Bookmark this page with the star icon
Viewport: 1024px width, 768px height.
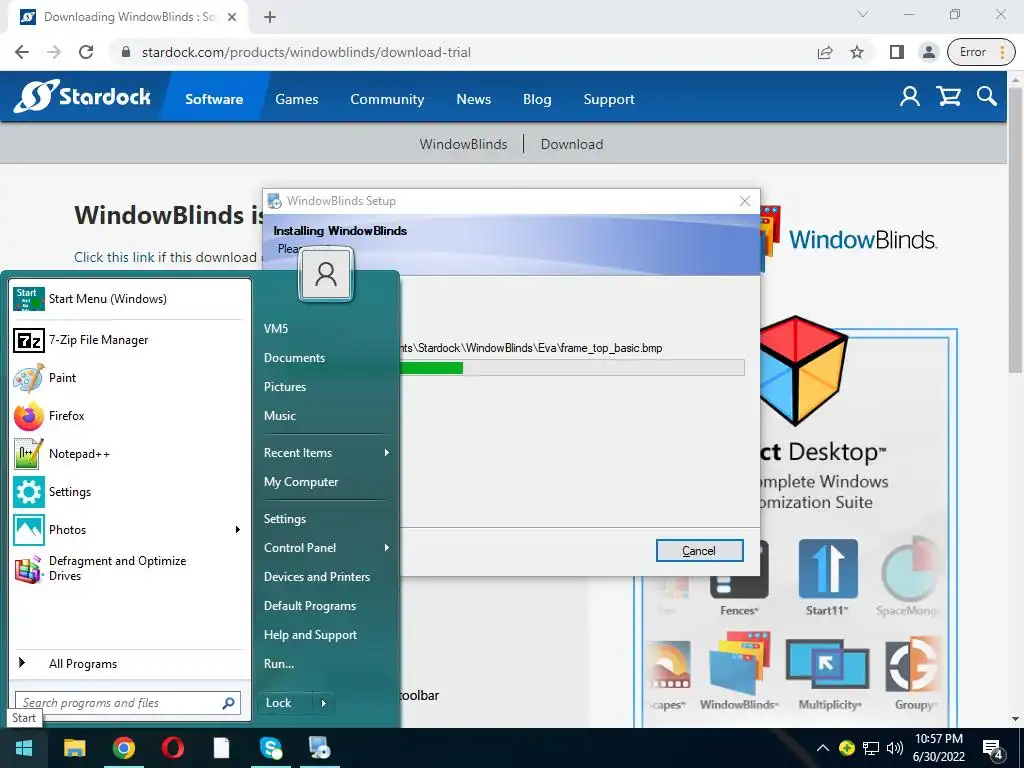point(857,52)
